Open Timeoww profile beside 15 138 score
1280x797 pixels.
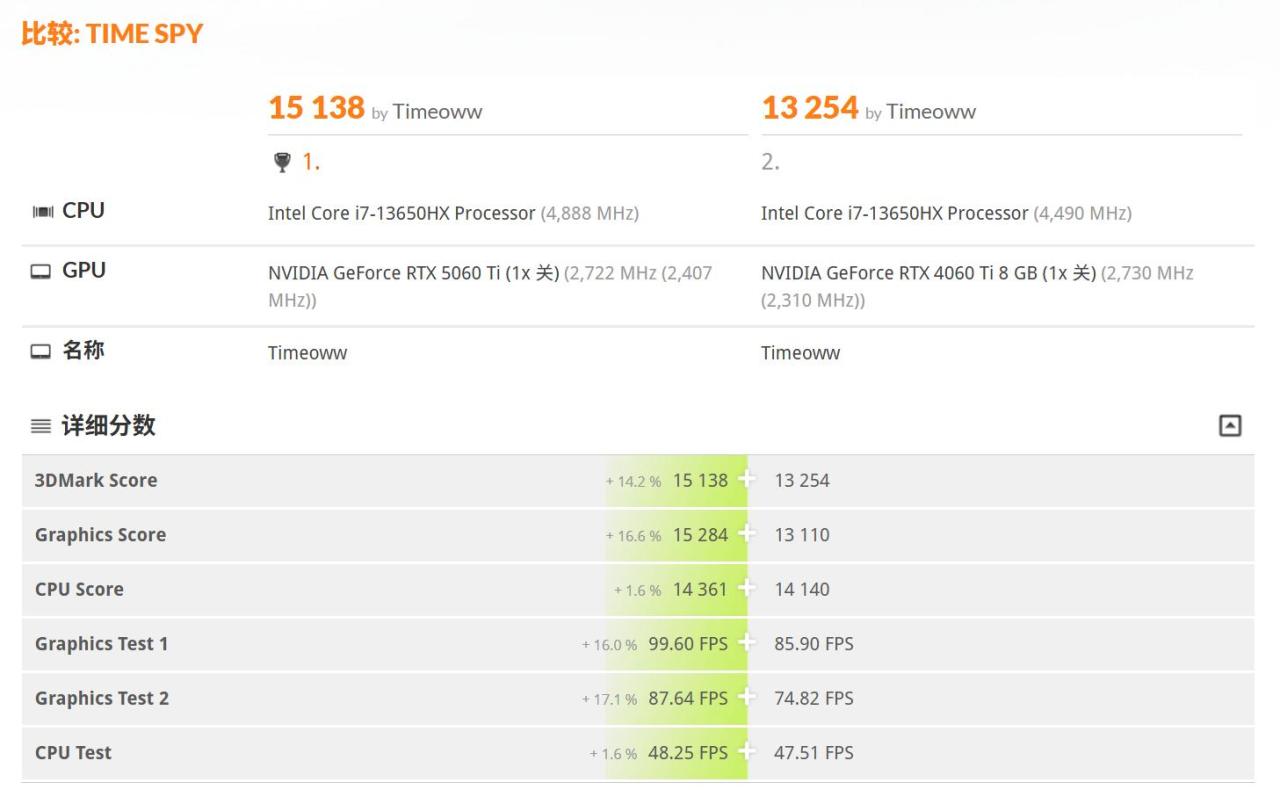click(437, 112)
